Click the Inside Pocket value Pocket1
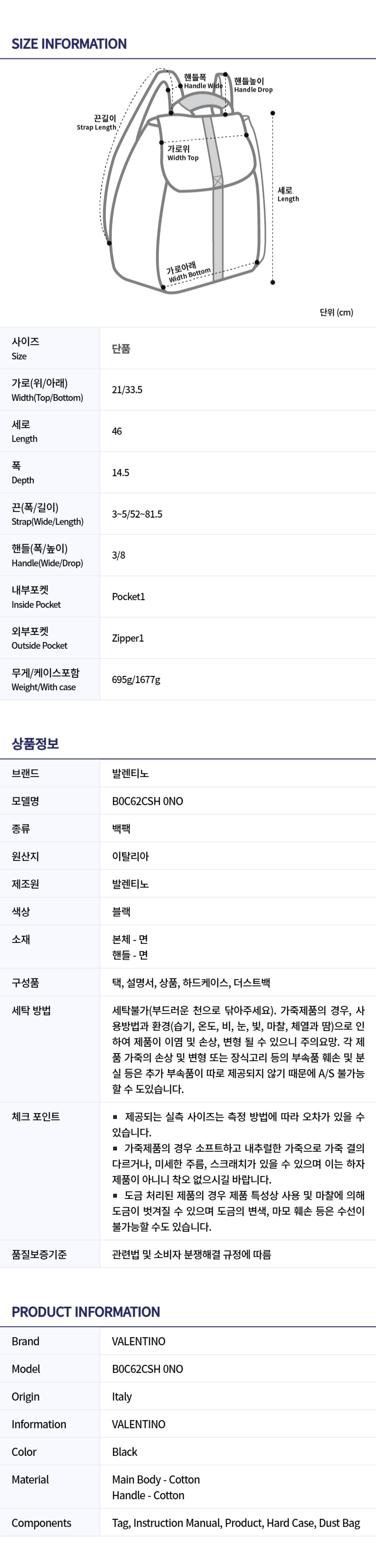 point(128,596)
